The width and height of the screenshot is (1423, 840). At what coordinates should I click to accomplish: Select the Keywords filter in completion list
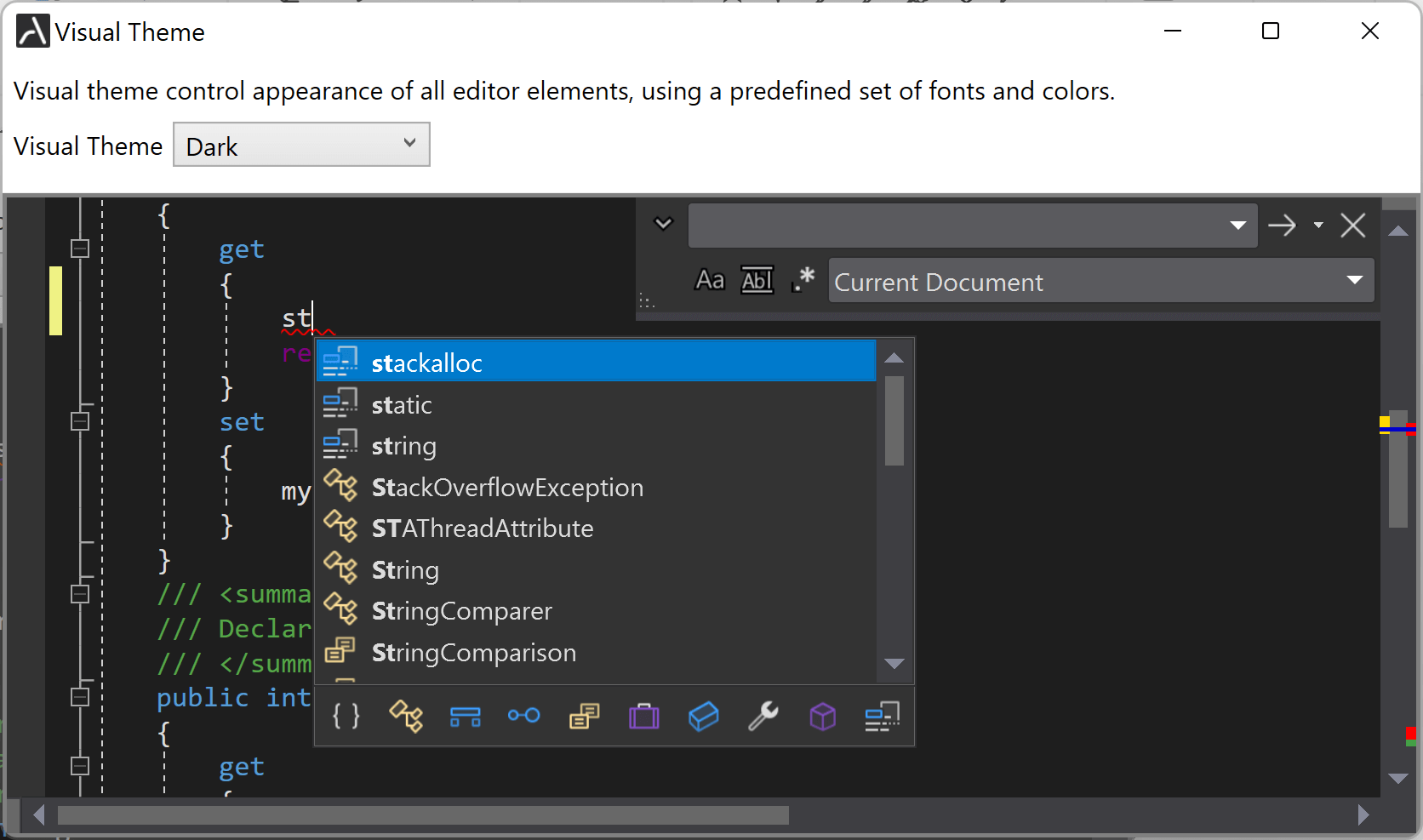tap(882, 717)
